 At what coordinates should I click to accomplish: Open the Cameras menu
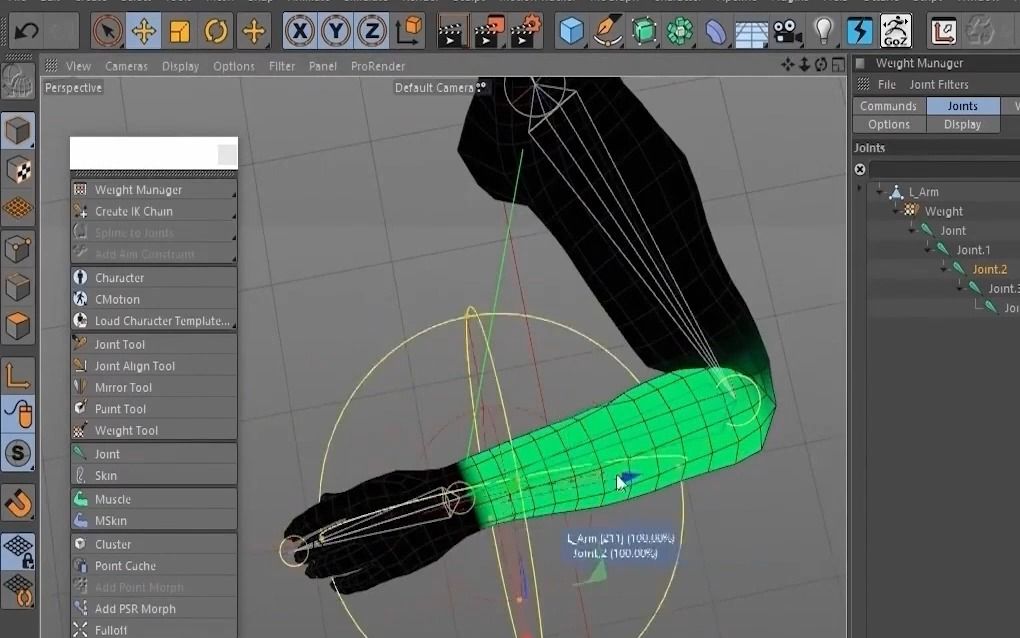click(128, 65)
